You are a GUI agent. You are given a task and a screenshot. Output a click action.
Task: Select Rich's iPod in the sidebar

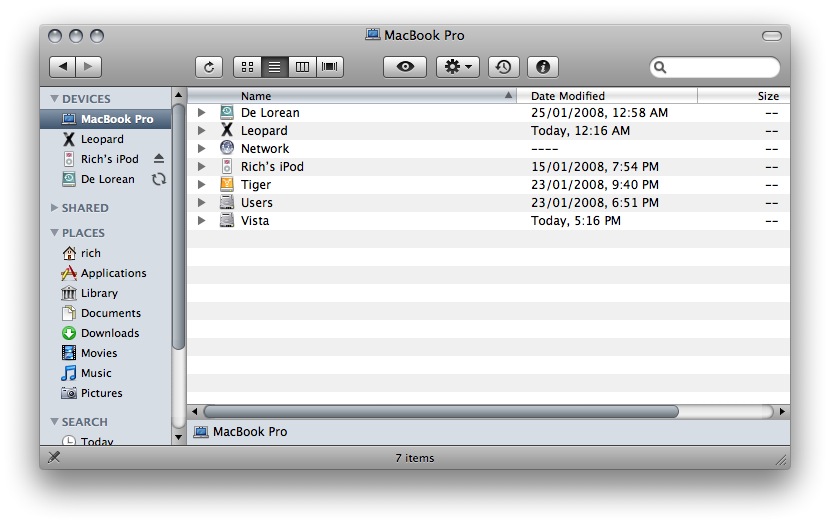[x=105, y=159]
